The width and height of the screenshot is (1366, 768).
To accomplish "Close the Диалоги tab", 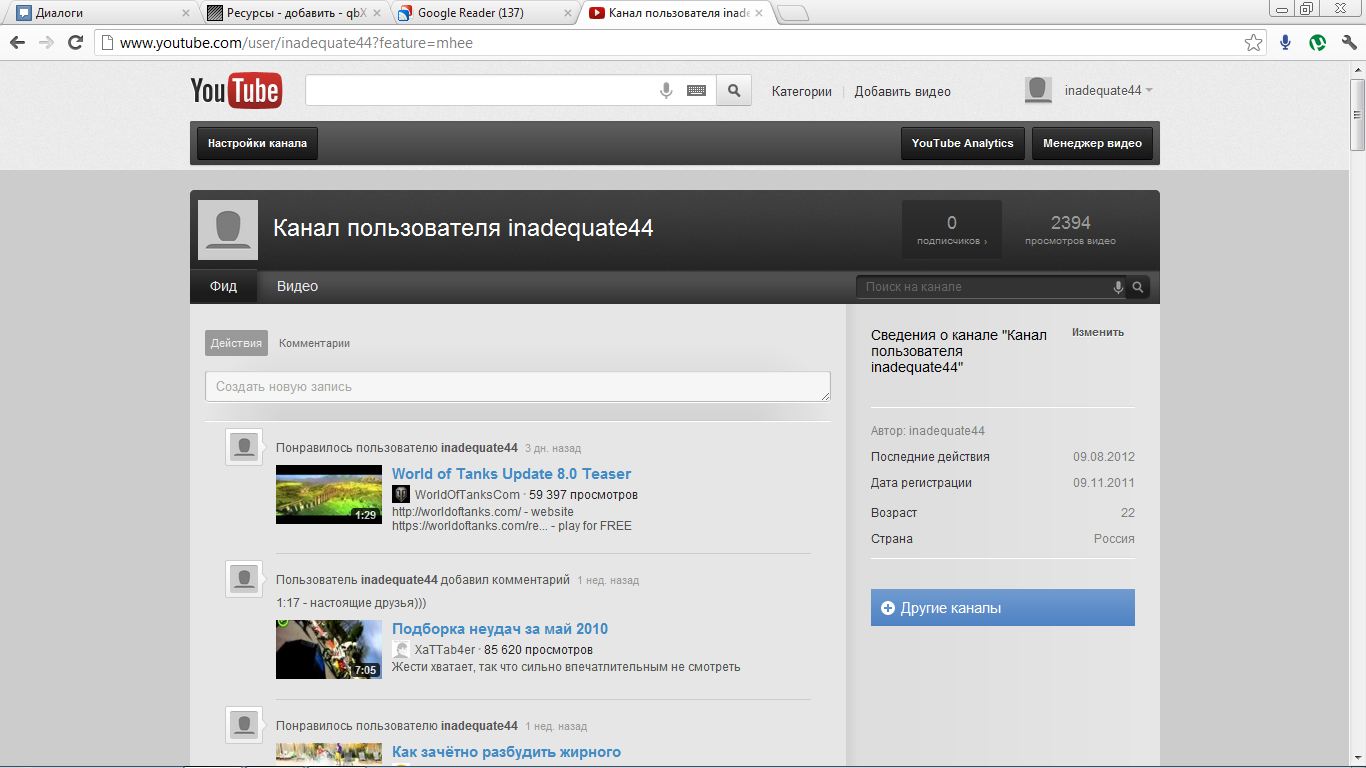I will [185, 14].
